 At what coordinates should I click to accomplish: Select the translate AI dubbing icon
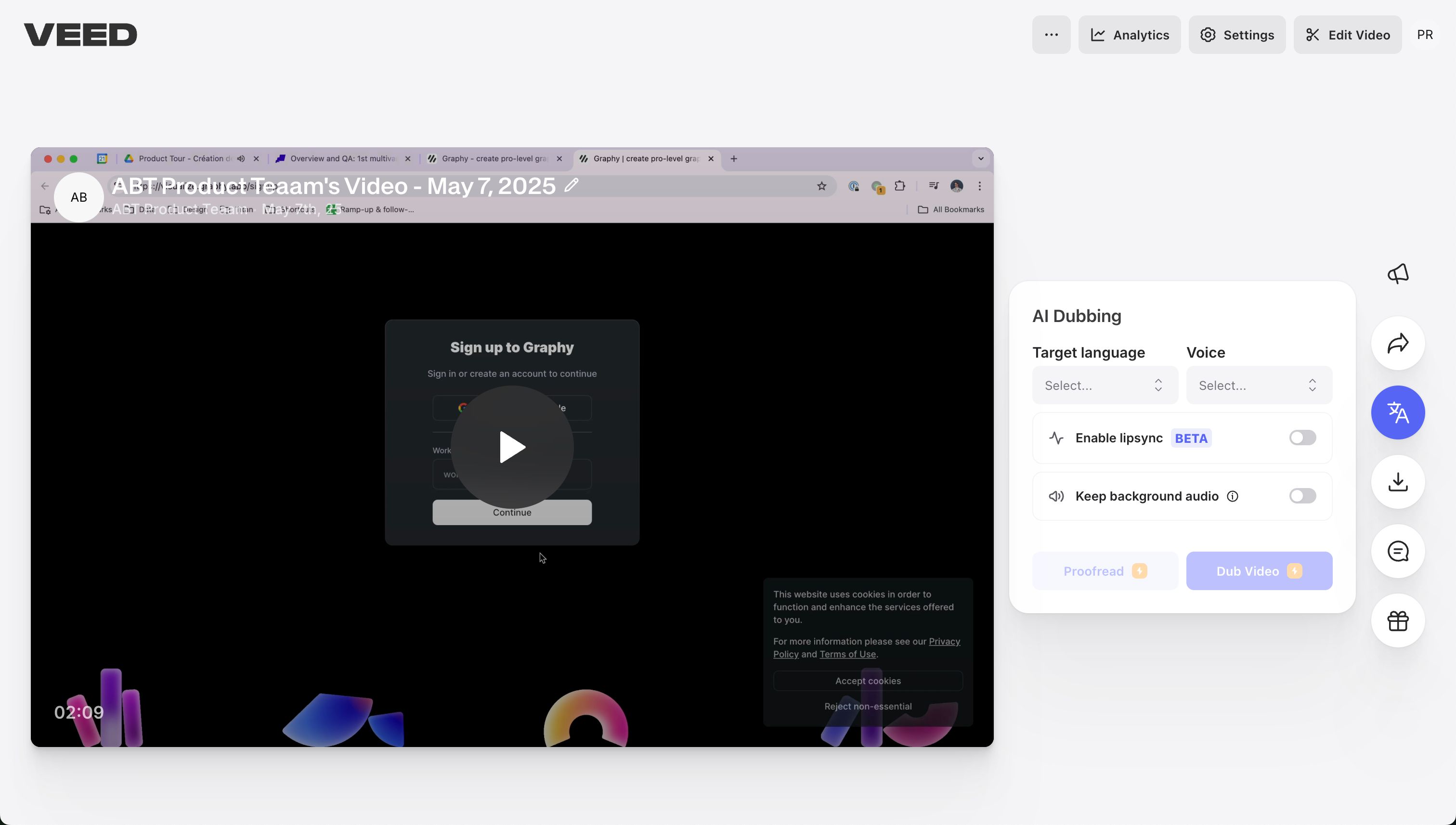[1398, 412]
